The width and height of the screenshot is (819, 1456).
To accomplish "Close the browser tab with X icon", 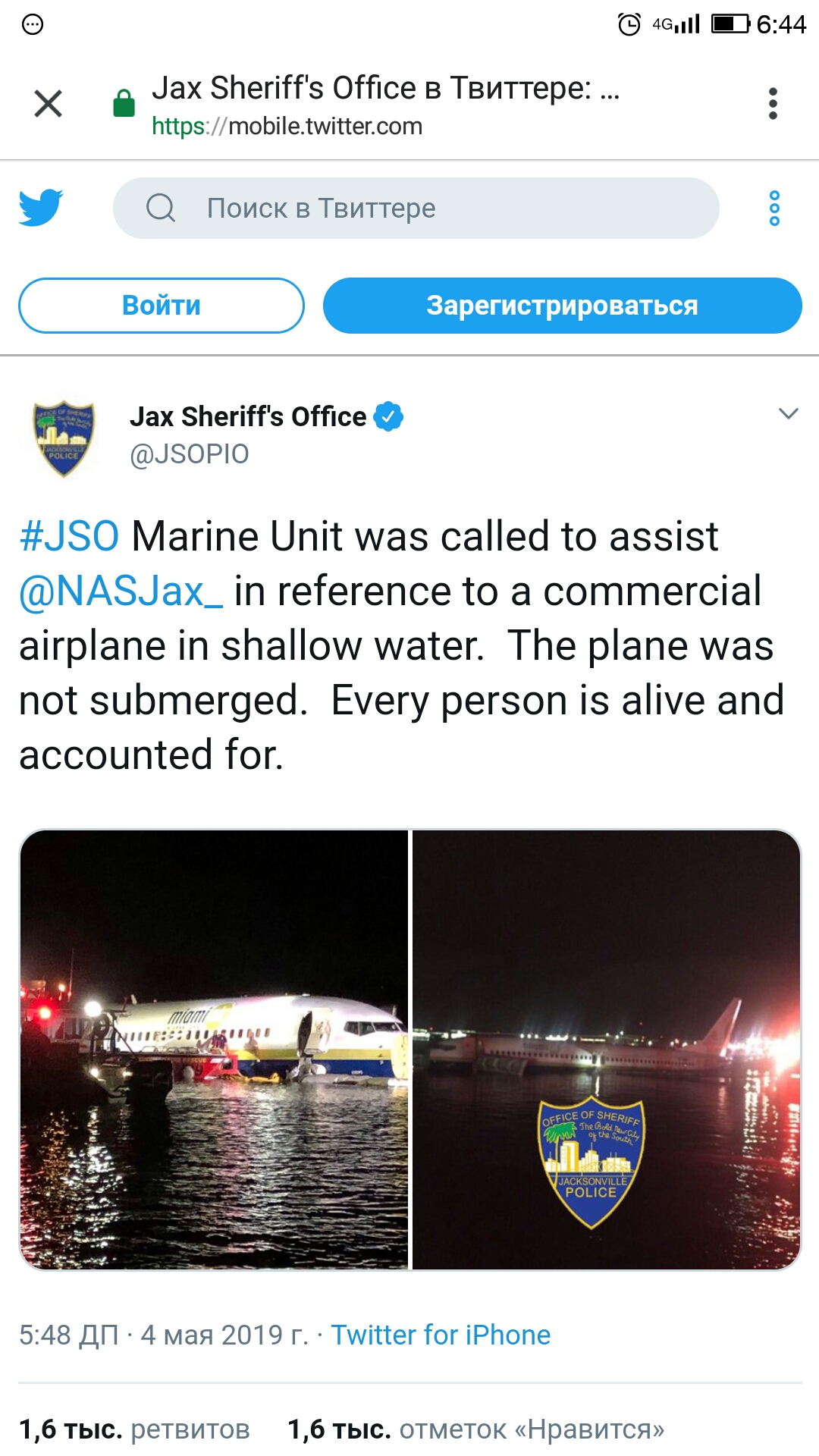I will coord(49,103).
